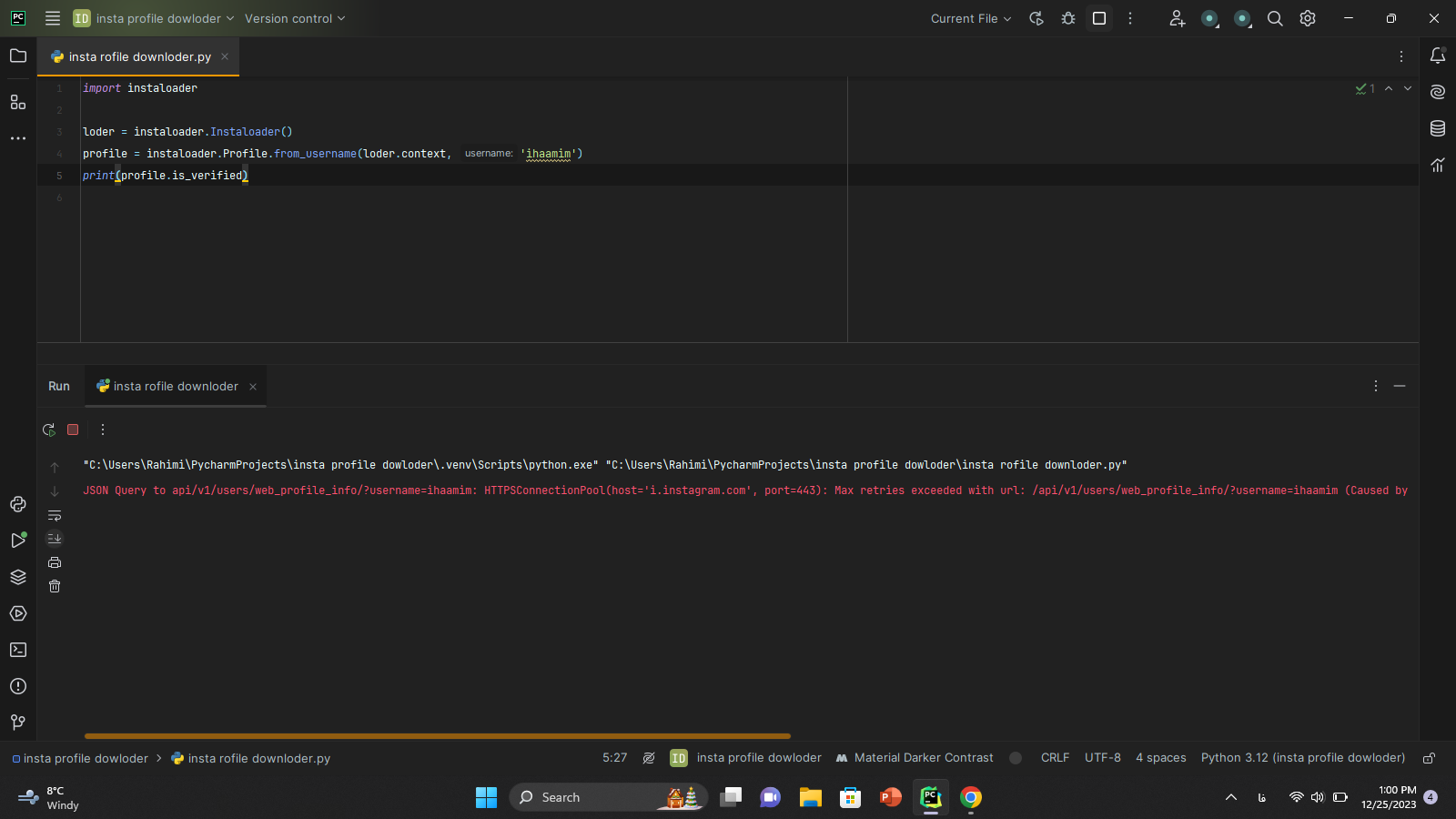The height and width of the screenshot is (819, 1456).
Task: Open the Database tool window
Action: point(1438,128)
